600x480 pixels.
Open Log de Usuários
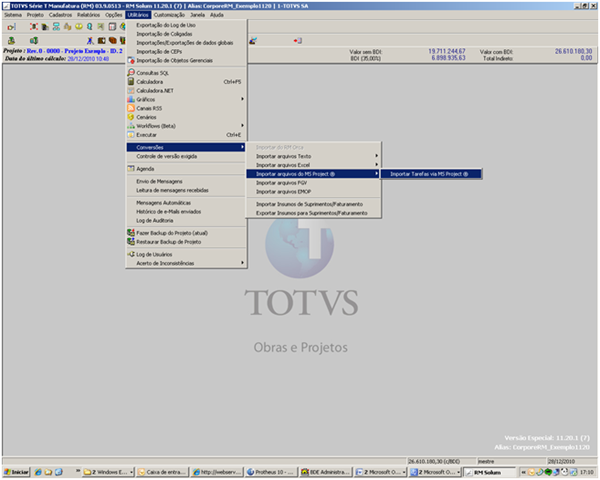[186, 254]
